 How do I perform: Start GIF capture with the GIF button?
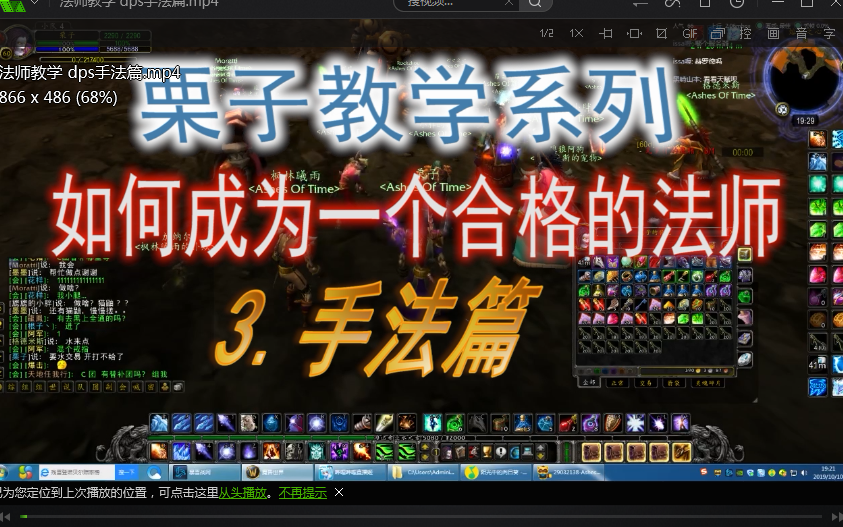click(690, 33)
